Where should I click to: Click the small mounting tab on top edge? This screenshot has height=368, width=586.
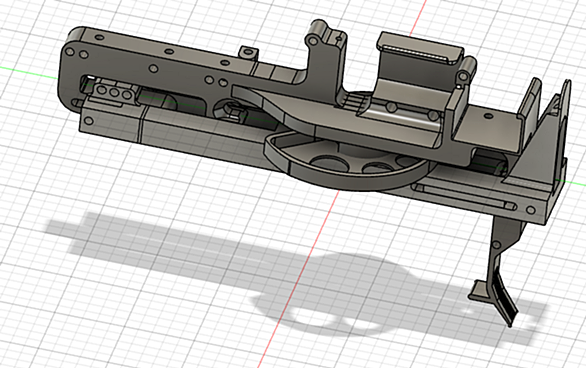click(x=249, y=53)
